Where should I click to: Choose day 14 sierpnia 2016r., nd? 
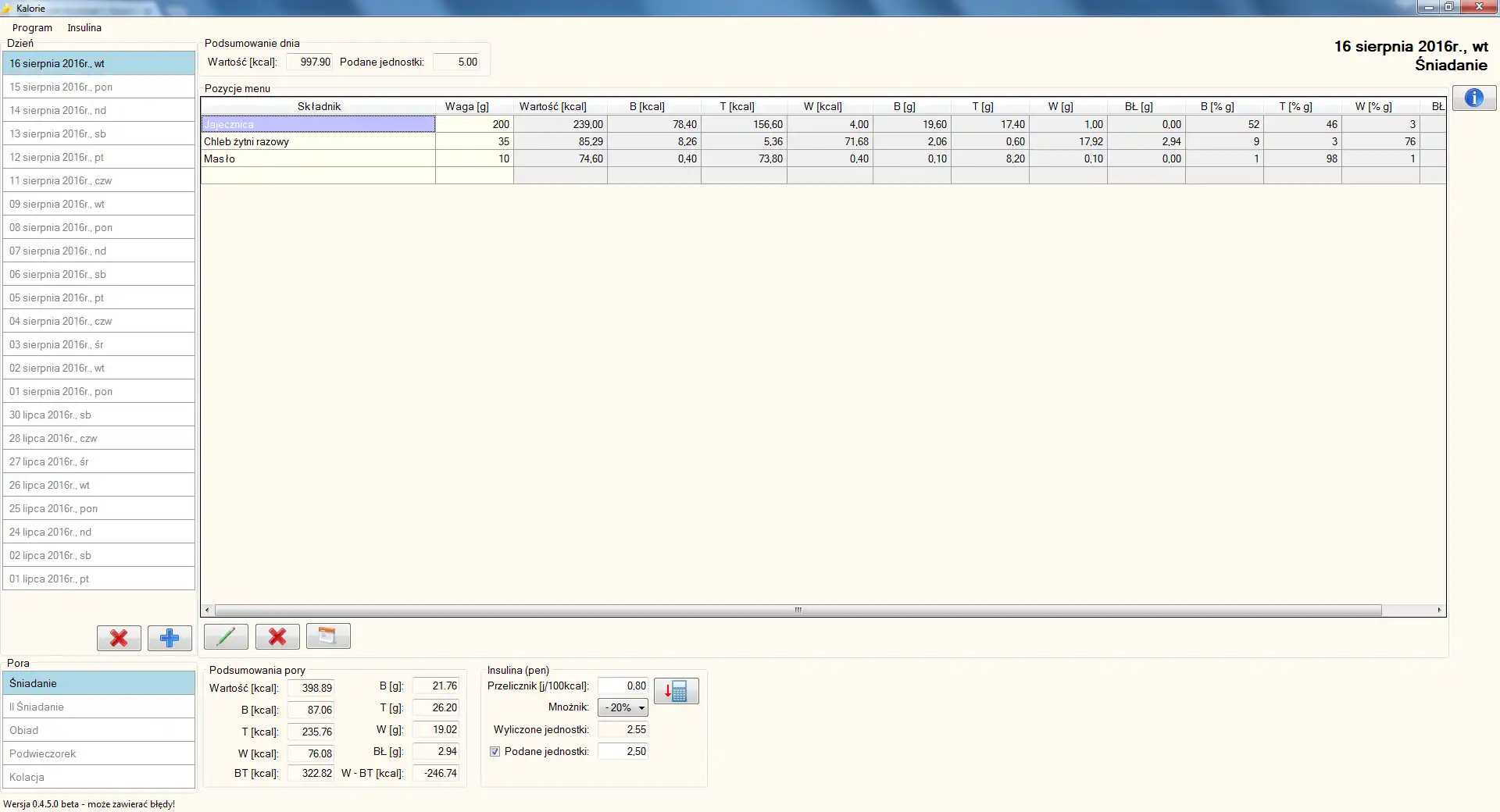[x=98, y=110]
